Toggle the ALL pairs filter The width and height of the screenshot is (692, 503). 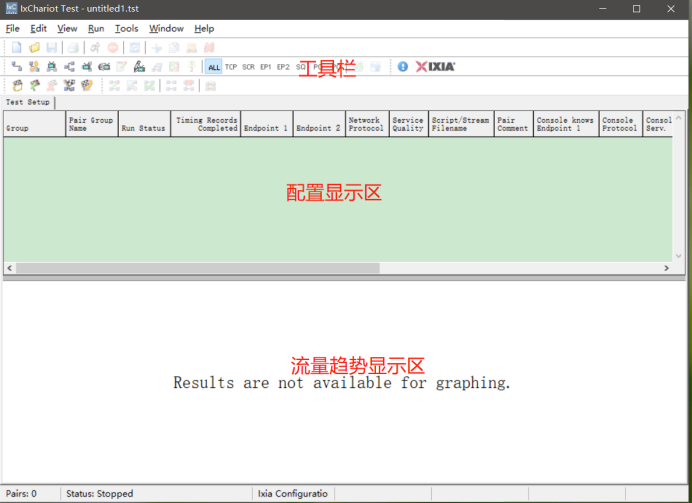pyautogui.click(x=214, y=67)
